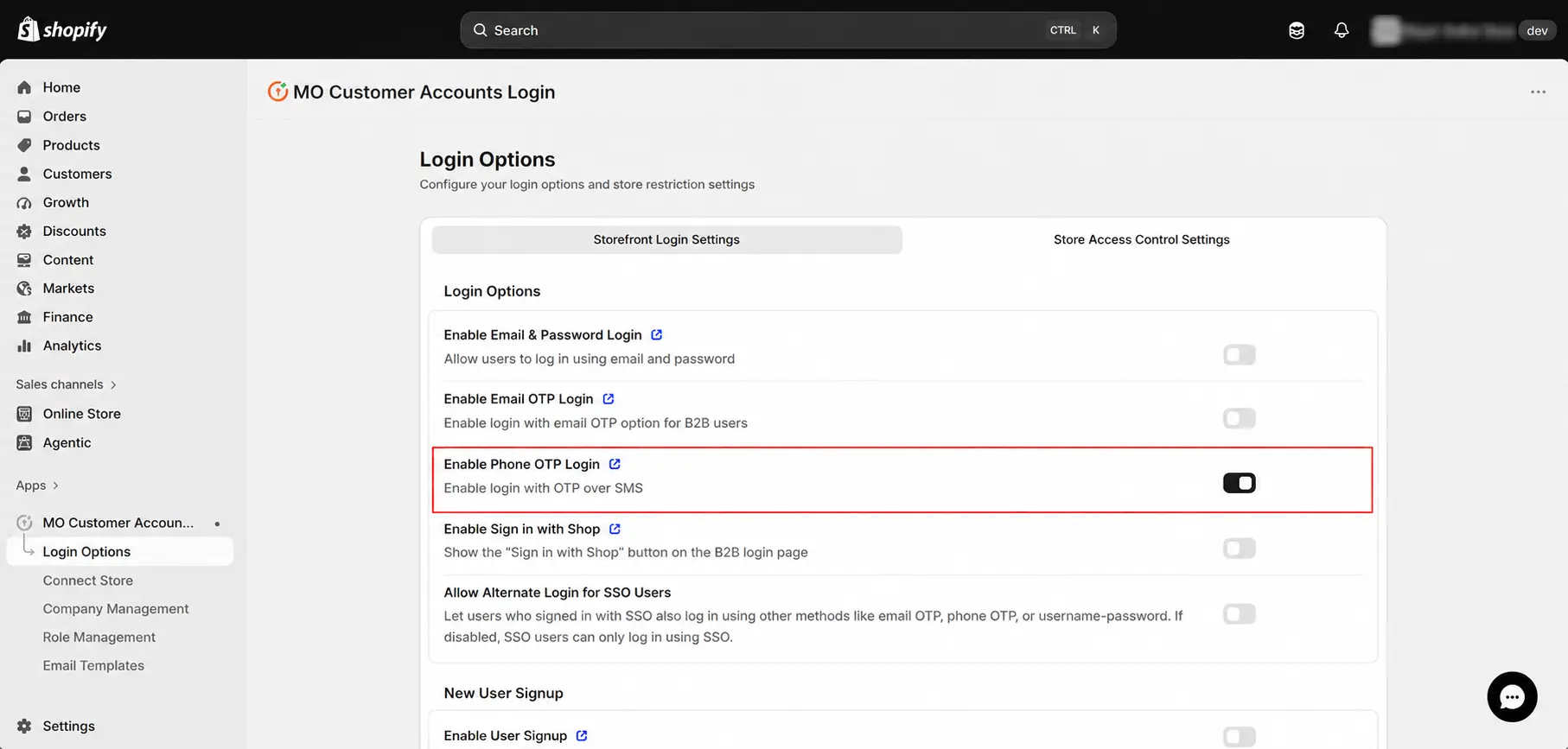
Task: Click the Settings gear icon
Action: (24, 726)
